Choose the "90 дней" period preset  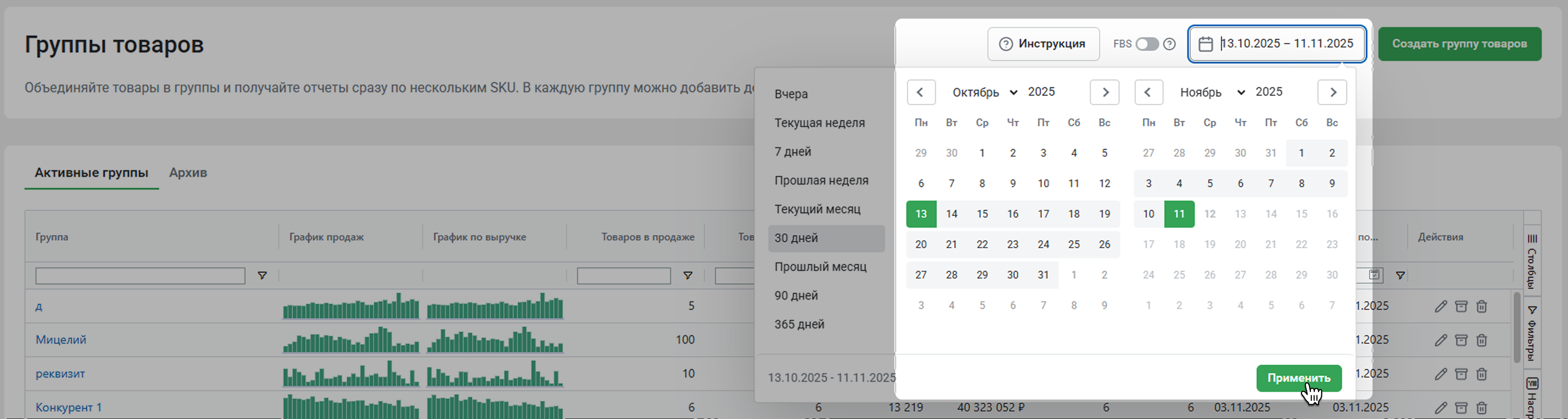pos(796,296)
